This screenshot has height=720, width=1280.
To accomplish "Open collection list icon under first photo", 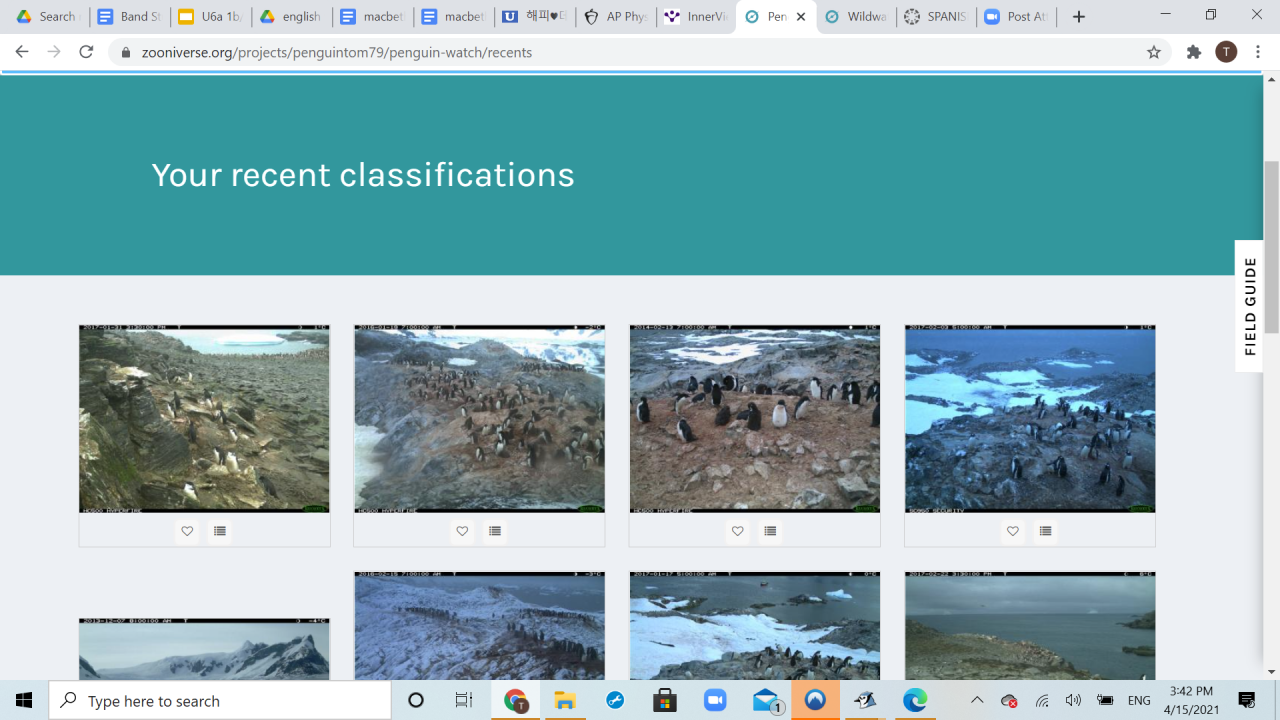I will point(220,531).
